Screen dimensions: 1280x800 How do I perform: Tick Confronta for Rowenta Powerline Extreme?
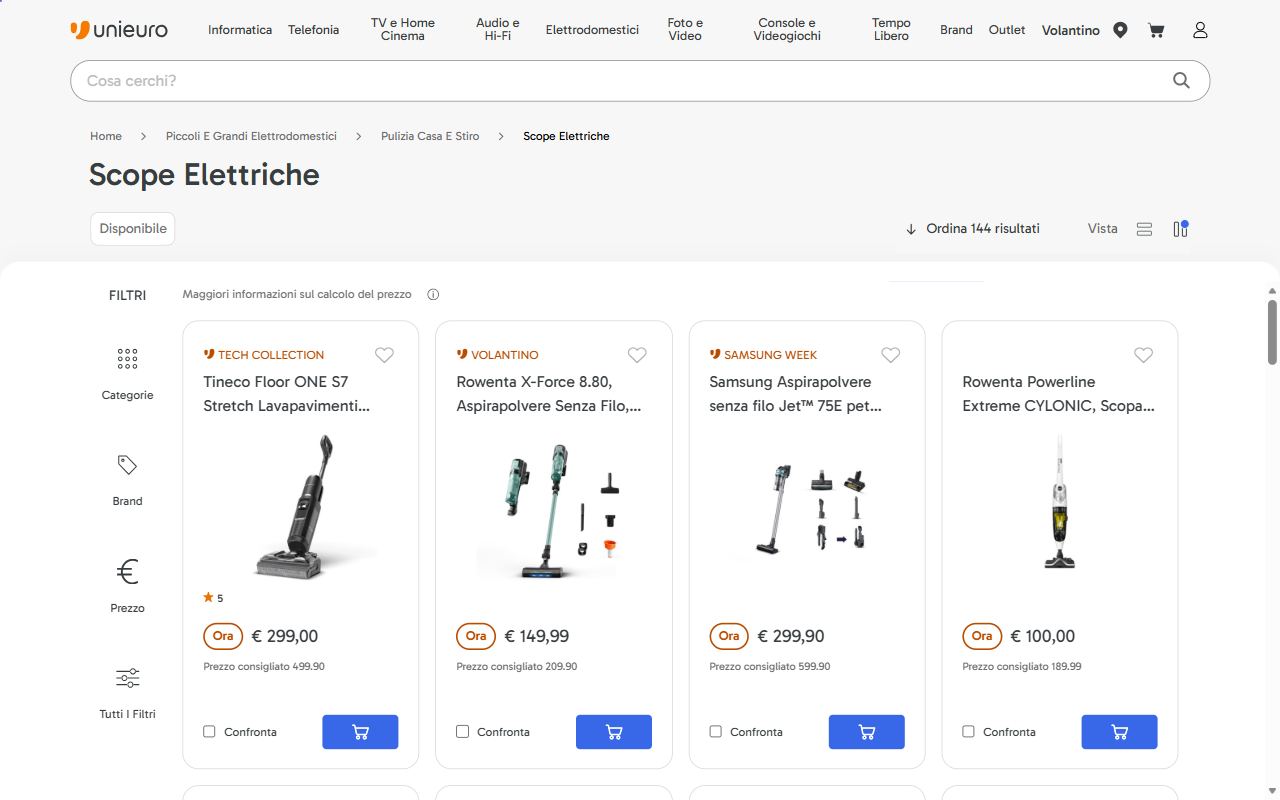[x=968, y=732]
